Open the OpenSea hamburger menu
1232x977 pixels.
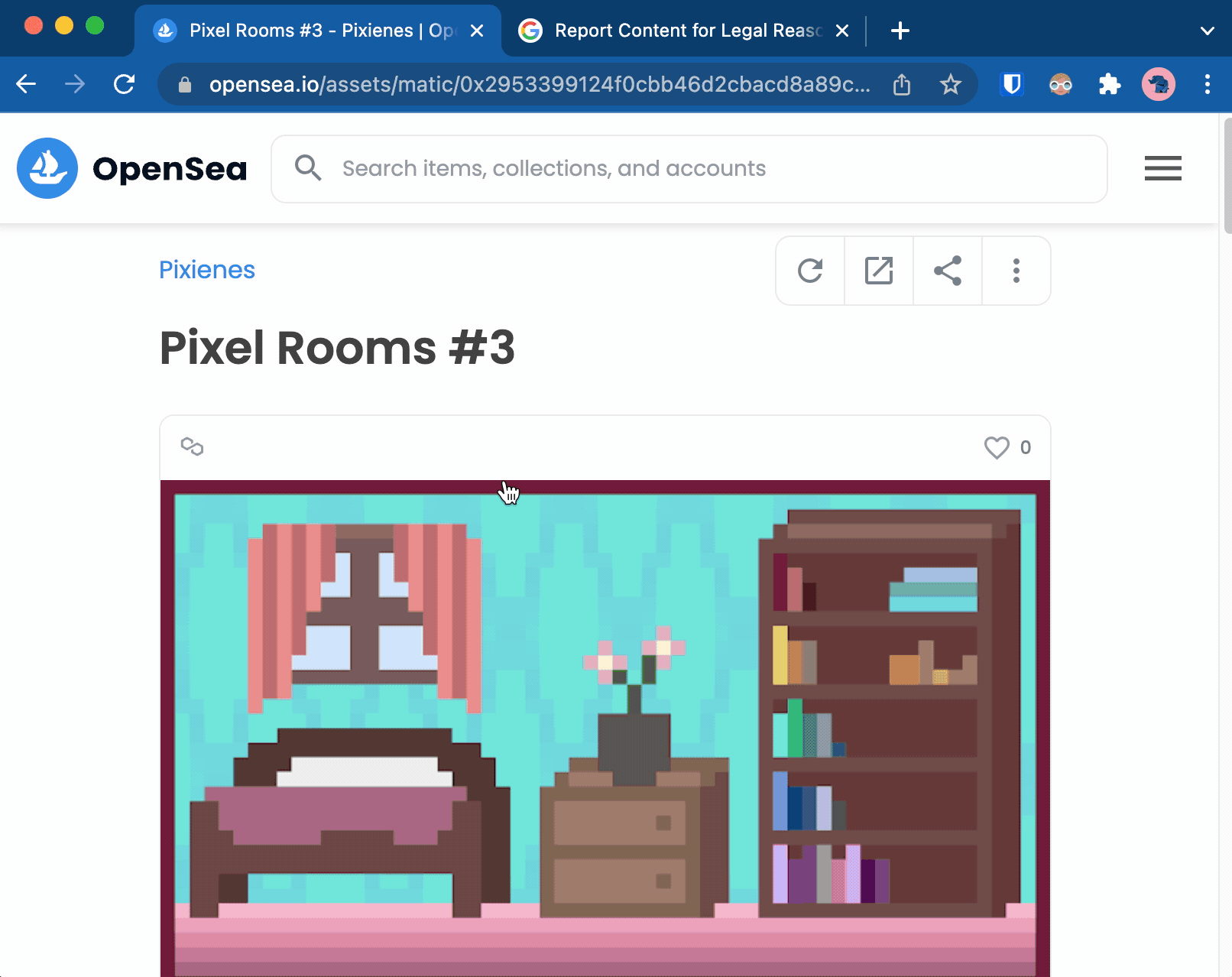point(1162,168)
